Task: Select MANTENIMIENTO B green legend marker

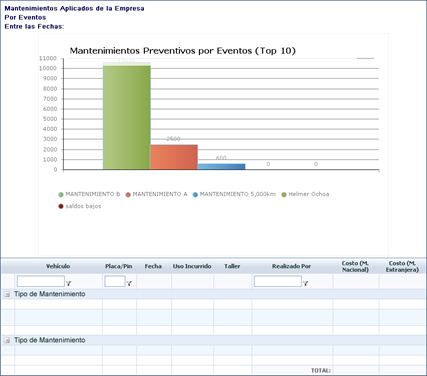Action: point(61,195)
